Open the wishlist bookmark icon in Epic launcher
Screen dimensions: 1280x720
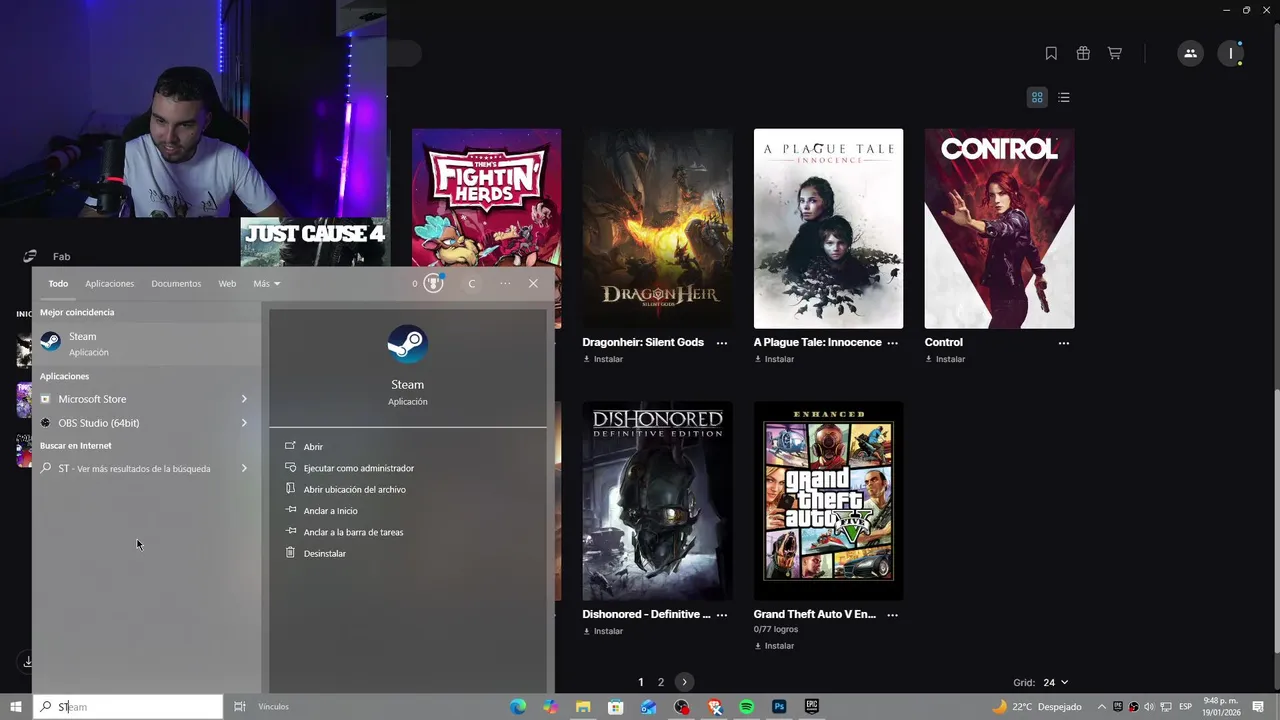(x=1051, y=54)
